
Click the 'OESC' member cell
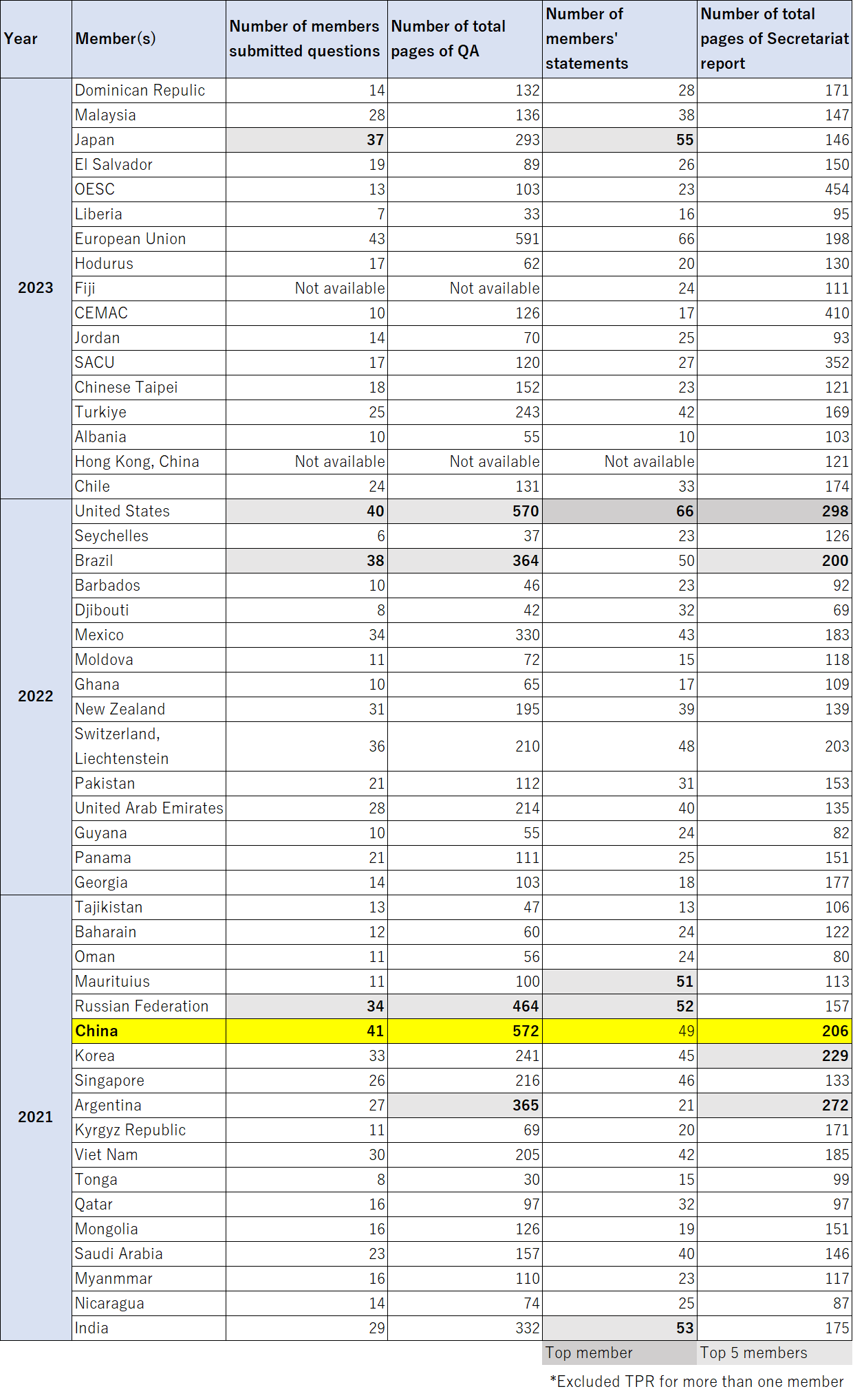click(149, 190)
